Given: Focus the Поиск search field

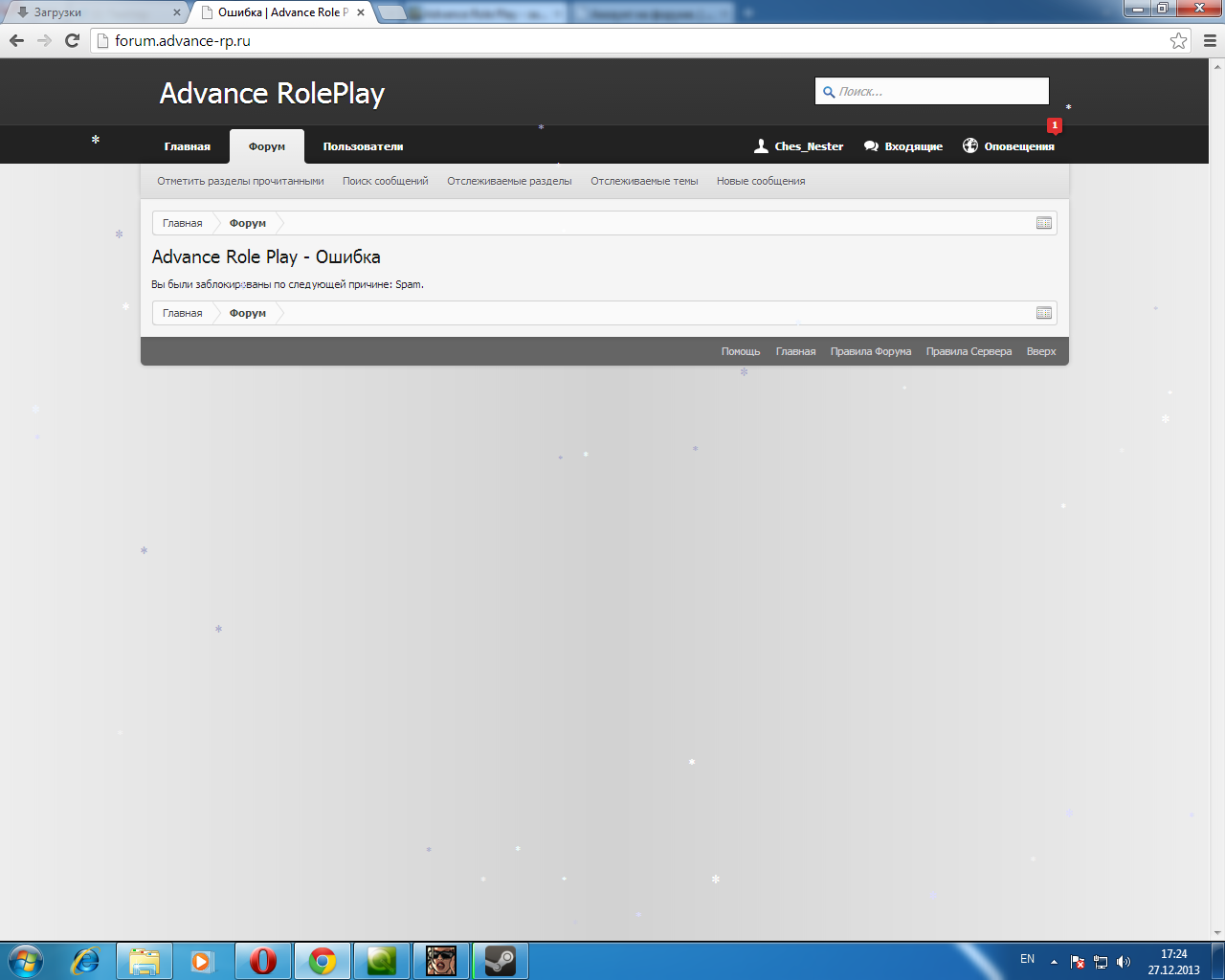Looking at the screenshot, I should (x=932, y=91).
